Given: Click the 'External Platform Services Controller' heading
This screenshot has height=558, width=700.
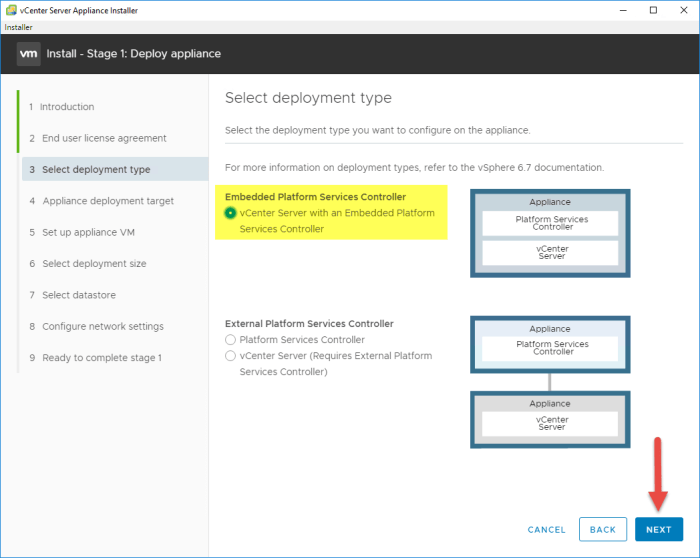Looking at the screenshot, I should [x=309, y=324].
